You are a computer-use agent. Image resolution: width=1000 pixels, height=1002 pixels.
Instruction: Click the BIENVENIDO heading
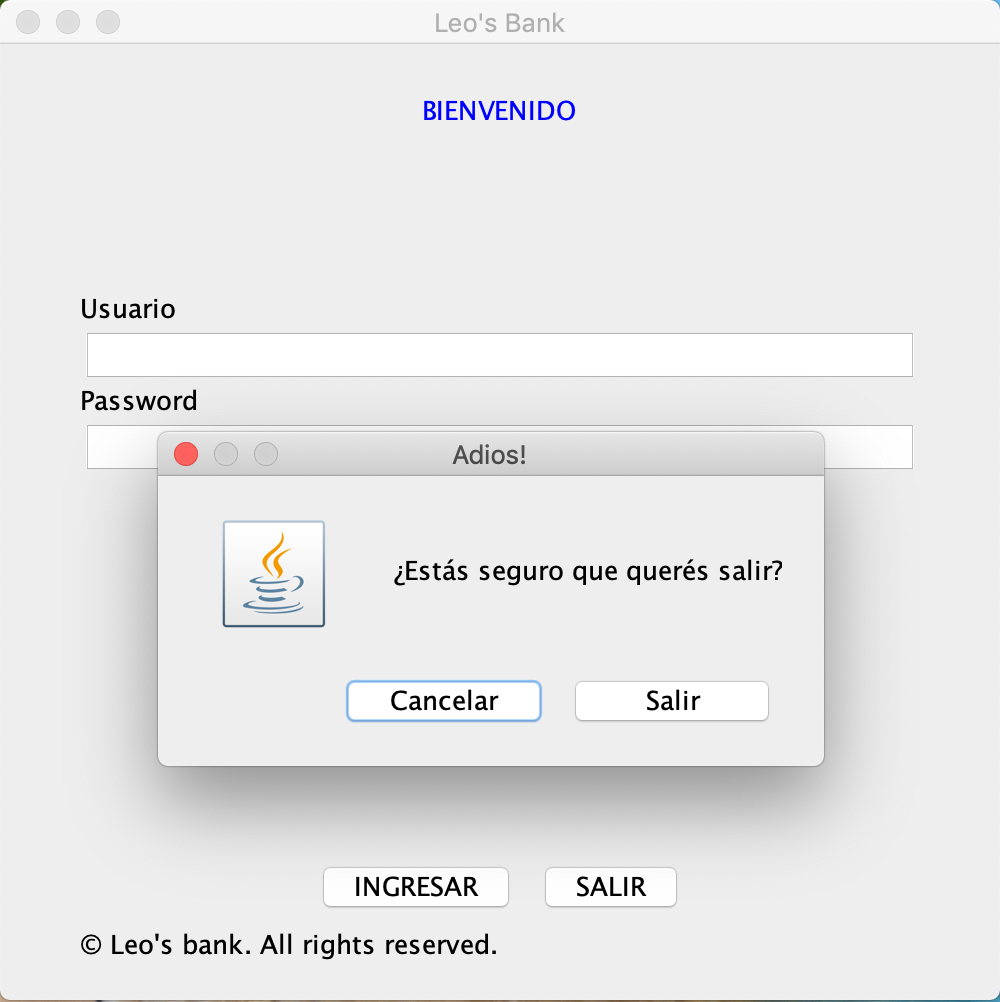[499, 110]
